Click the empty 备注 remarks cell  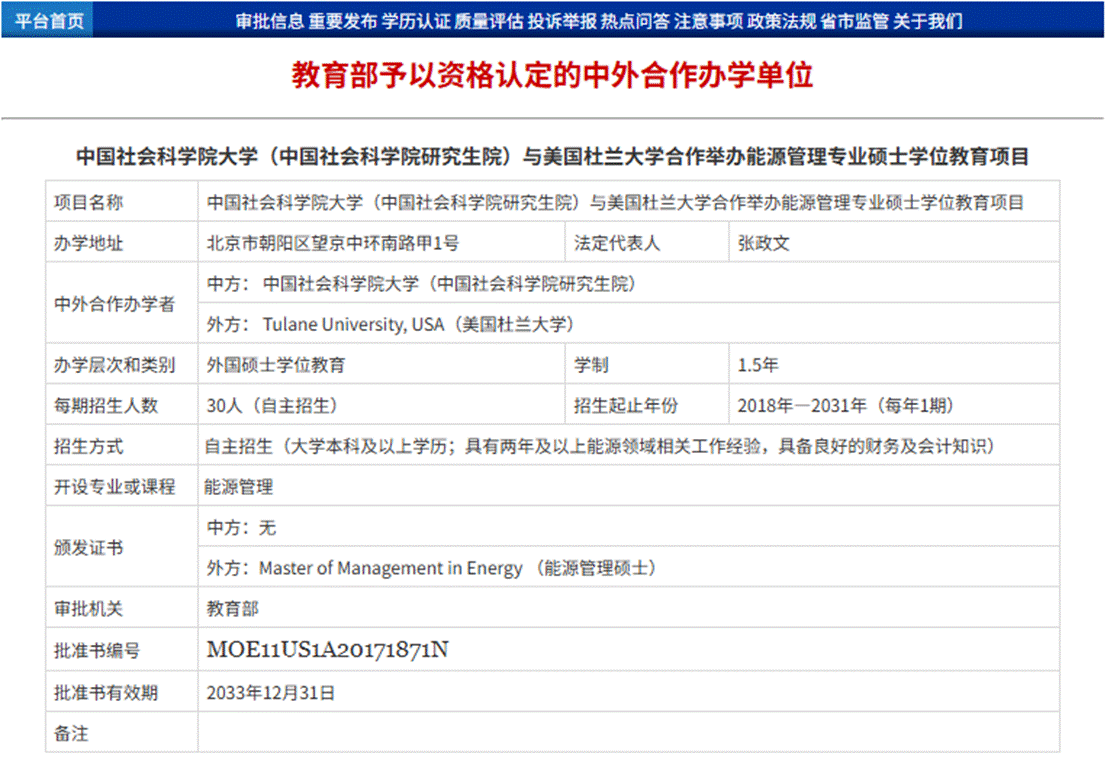click(x=628, y=733)
